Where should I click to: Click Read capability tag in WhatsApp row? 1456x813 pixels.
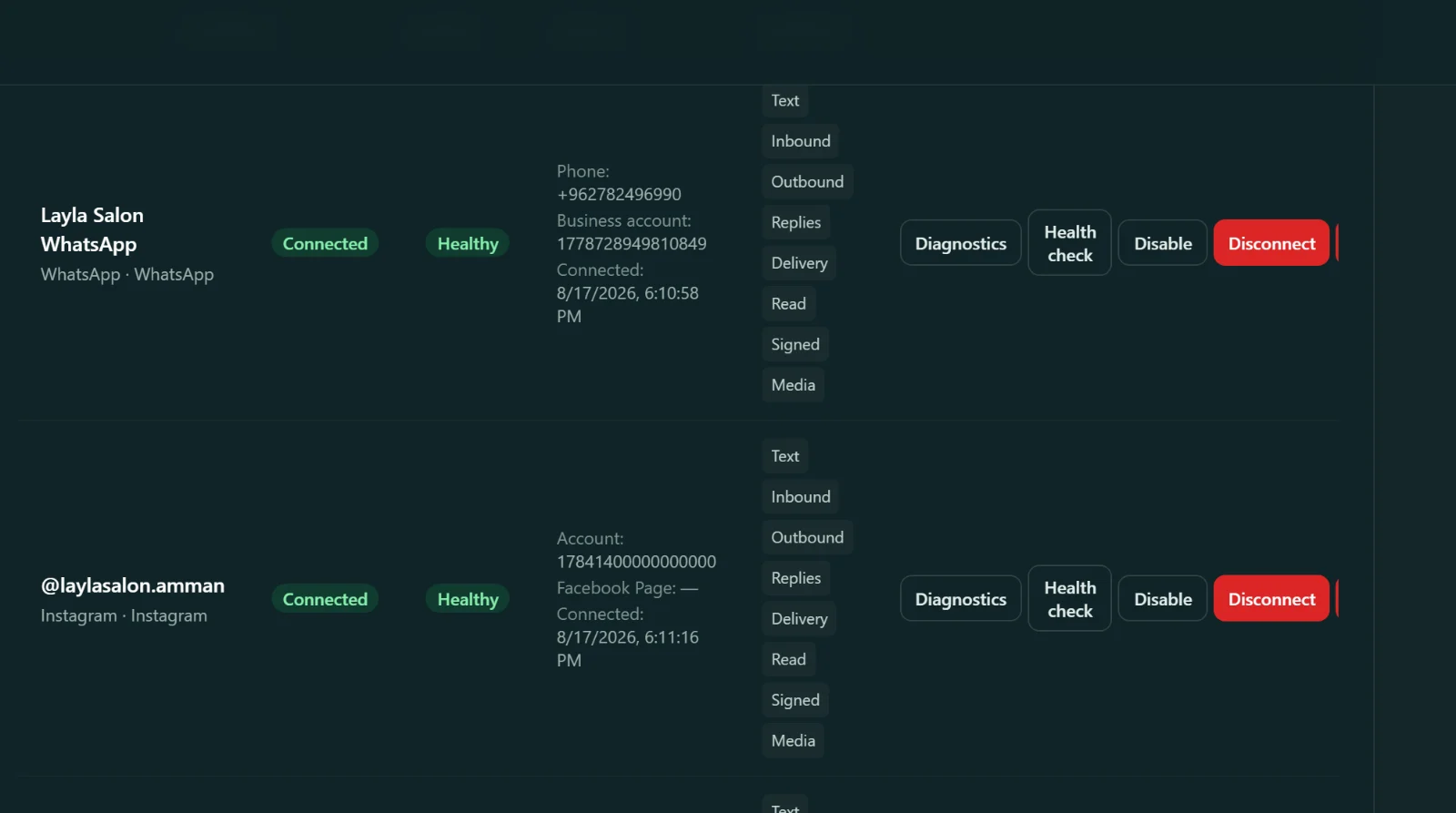pos(789,303)
